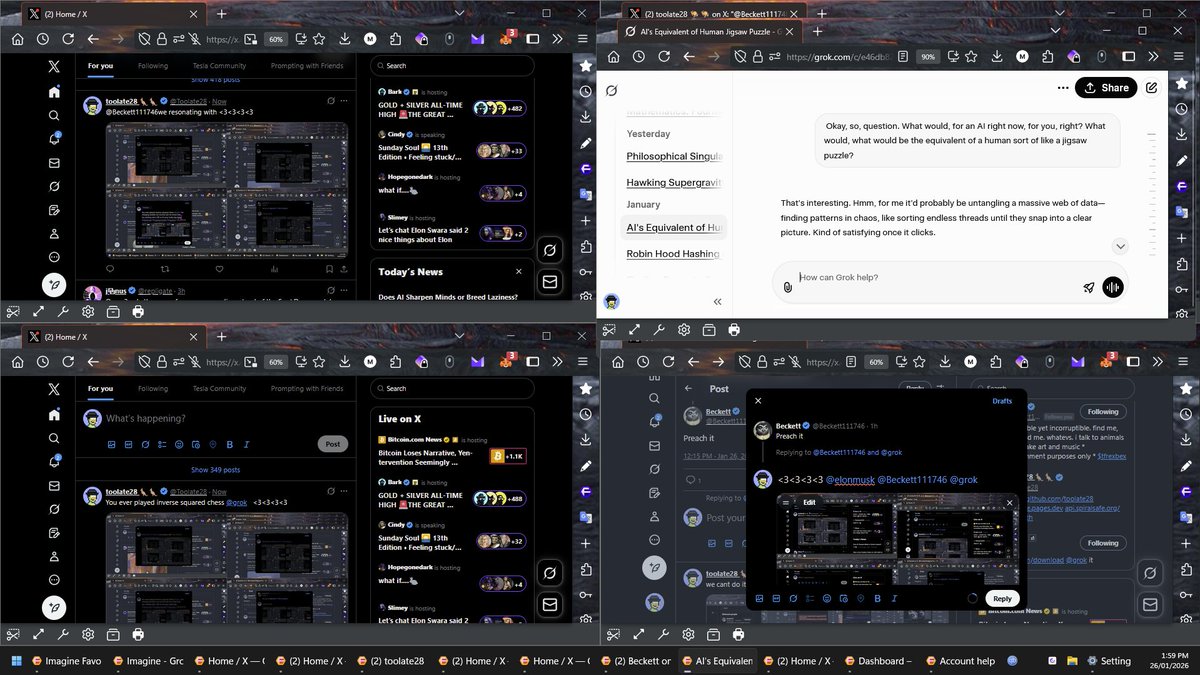Click 'Show 349 posts' in bottom-left window
This screenshot has width=1200, height=675.
pyautogui.click(x=215, y=470)
